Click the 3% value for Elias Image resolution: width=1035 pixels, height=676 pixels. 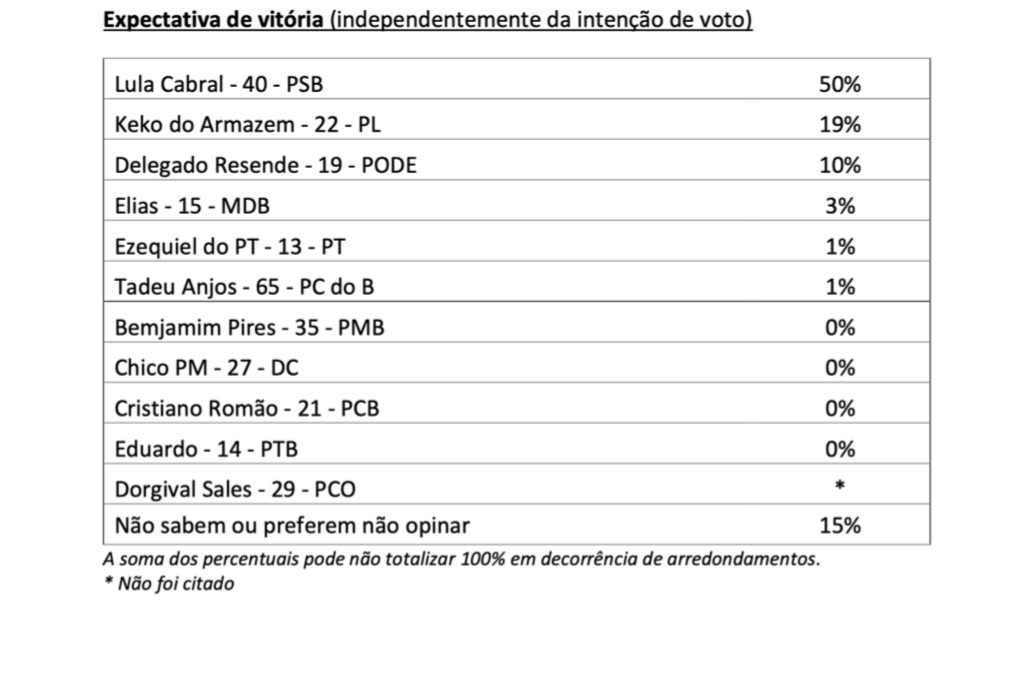(x=840, y=206)
